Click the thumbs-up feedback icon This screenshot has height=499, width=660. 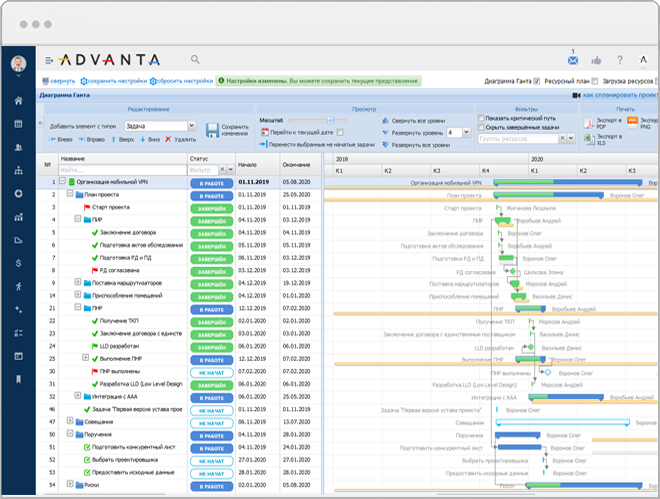tap(597, 60)
